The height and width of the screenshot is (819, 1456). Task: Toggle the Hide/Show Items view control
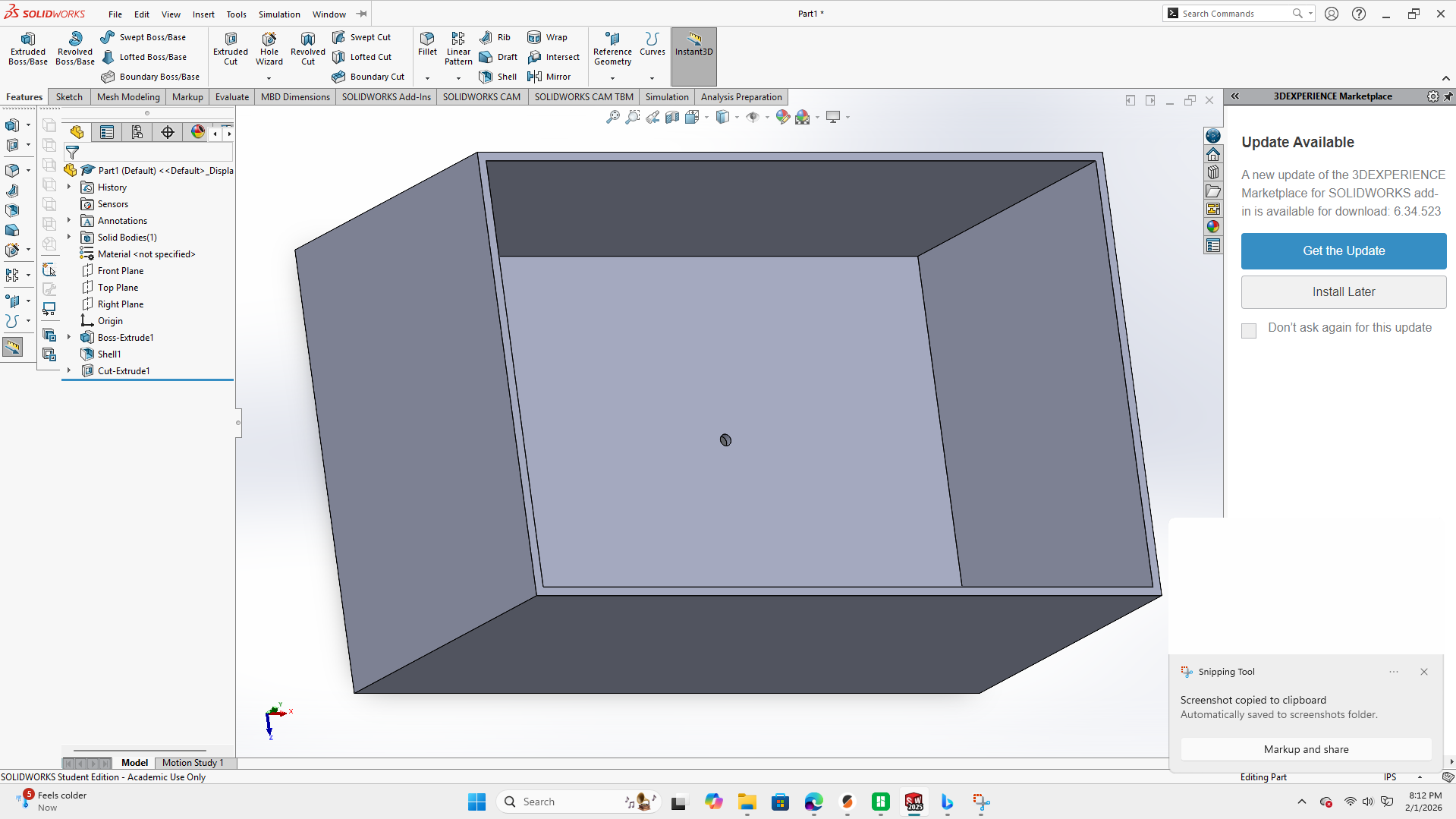tap(753, 117)
